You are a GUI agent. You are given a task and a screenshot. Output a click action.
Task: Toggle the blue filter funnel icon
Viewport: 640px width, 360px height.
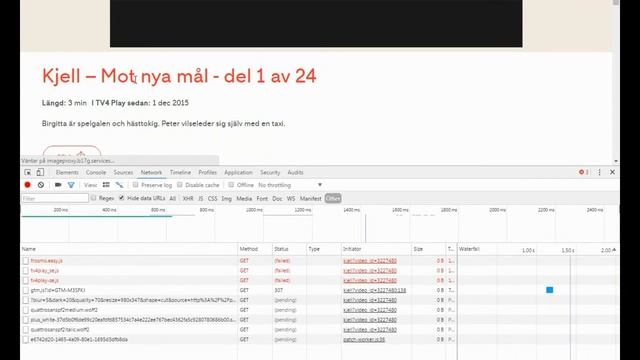click(71, 185)
